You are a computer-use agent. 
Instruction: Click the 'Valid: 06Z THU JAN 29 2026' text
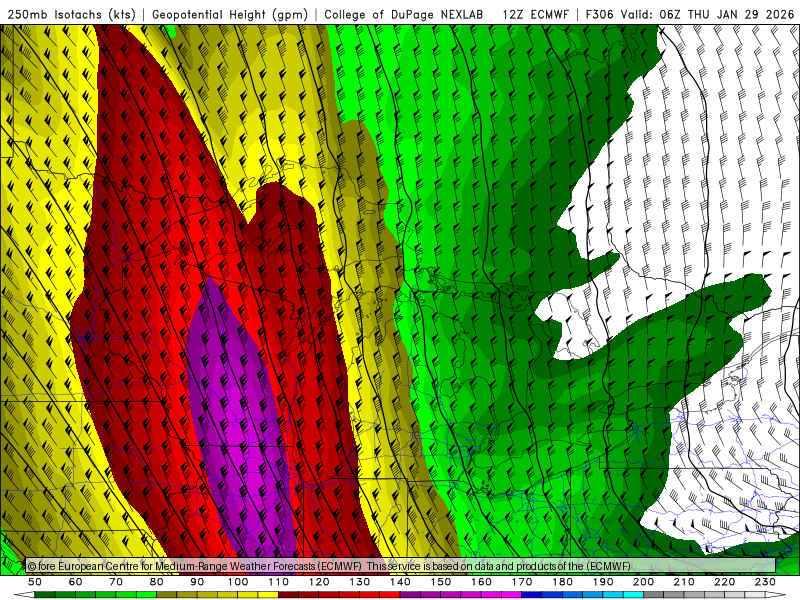click(x=708, y=14)
